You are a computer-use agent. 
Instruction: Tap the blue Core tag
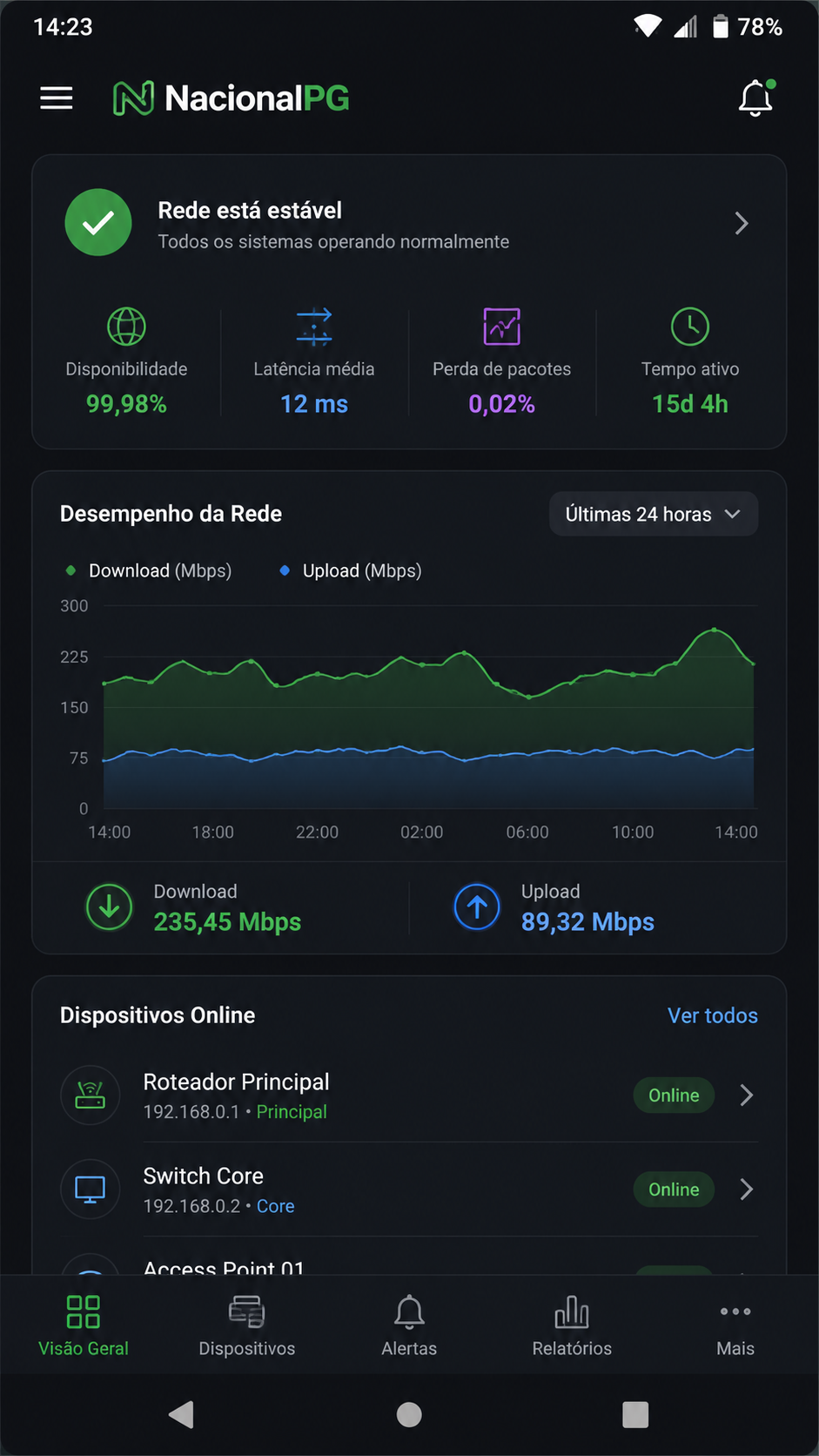click(x=275, y=1206)
